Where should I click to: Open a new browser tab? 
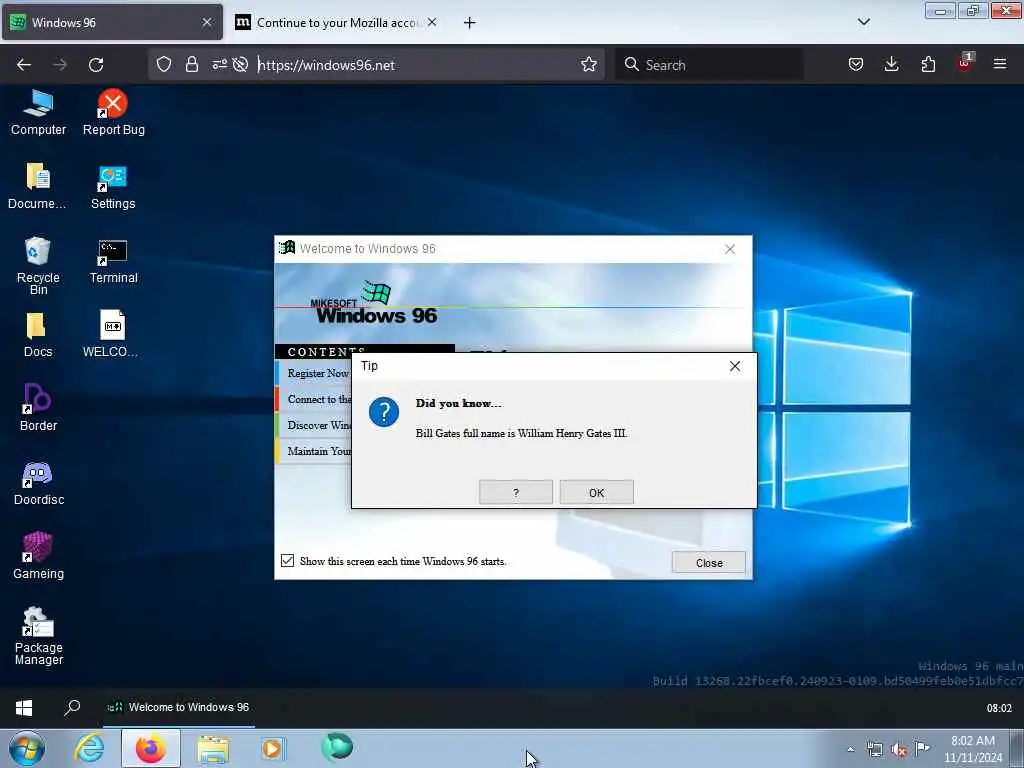coord(469,23)
